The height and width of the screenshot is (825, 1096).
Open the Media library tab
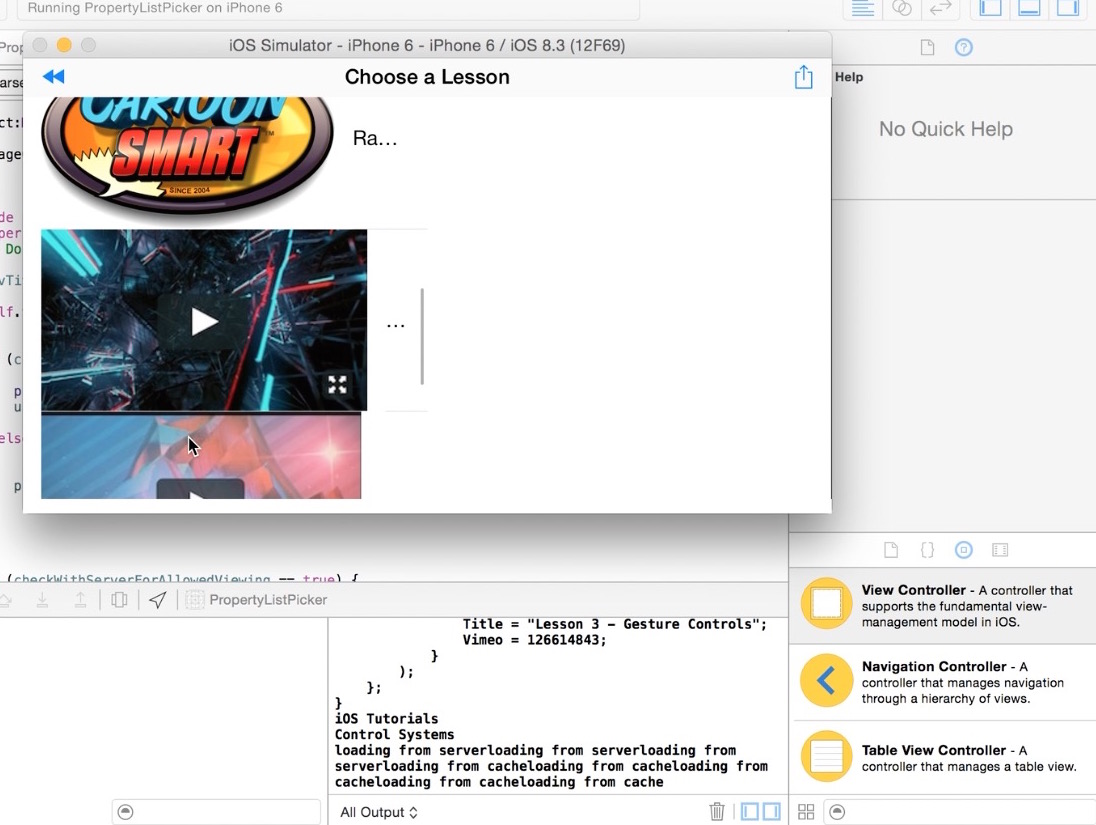[1000, 550]
